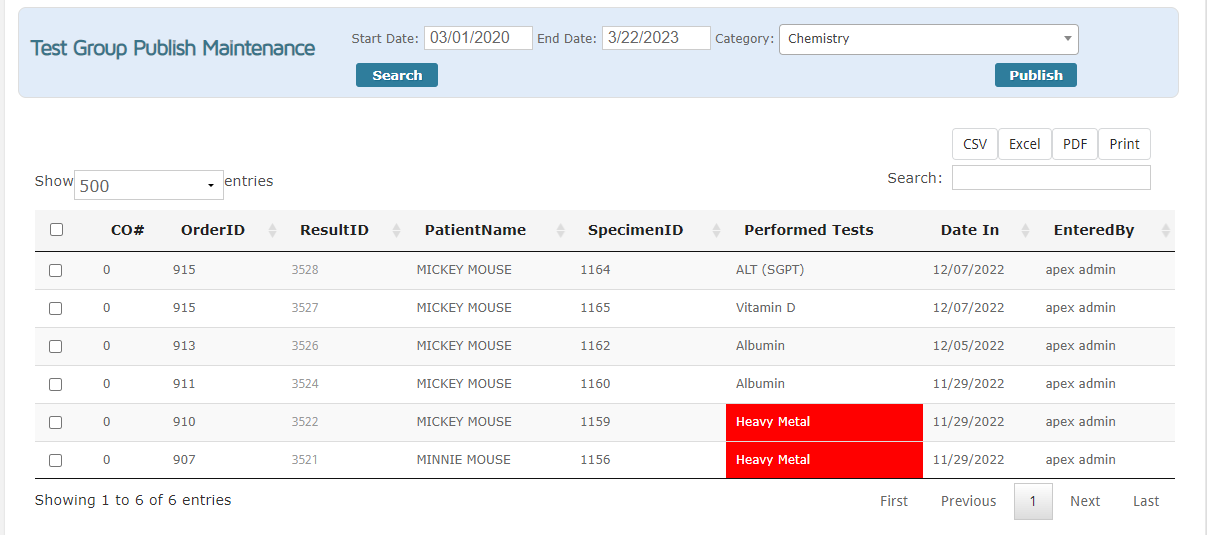
Task: Click the red Heavy Metal cell for specimen 1156
Action: click(x=824, y=460)
